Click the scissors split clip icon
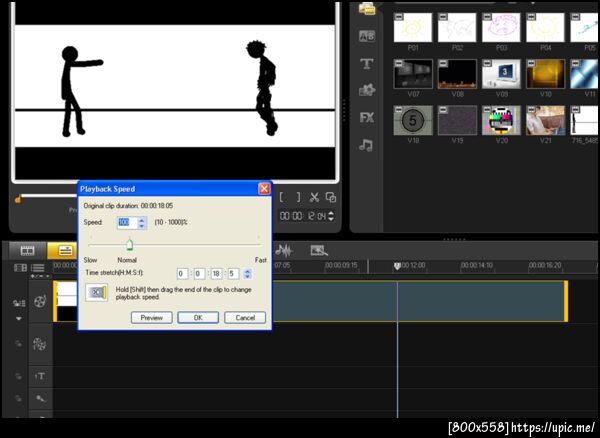 coord(314,197)
